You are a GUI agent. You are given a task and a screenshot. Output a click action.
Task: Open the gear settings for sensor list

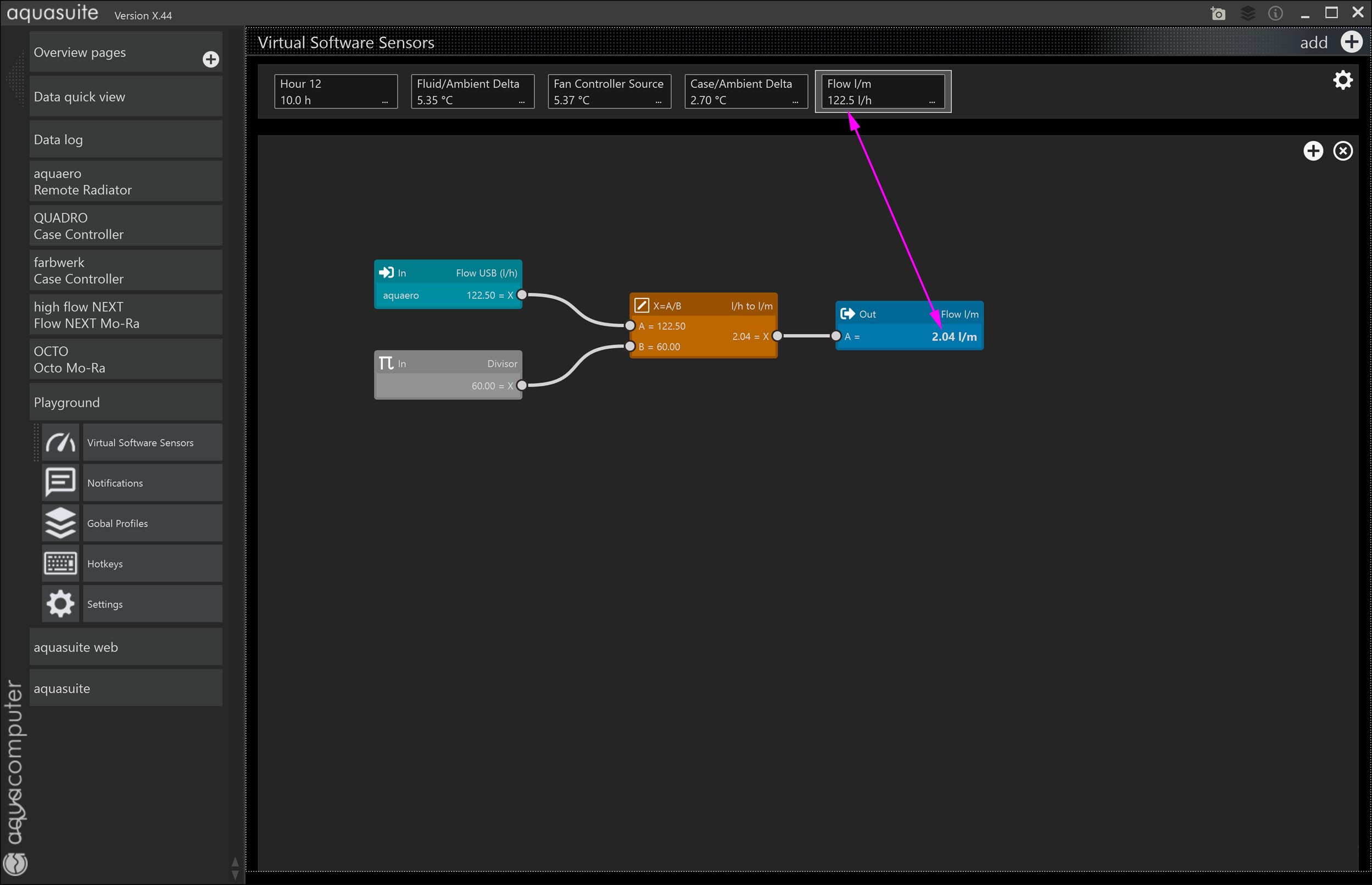coord(1342,80)
